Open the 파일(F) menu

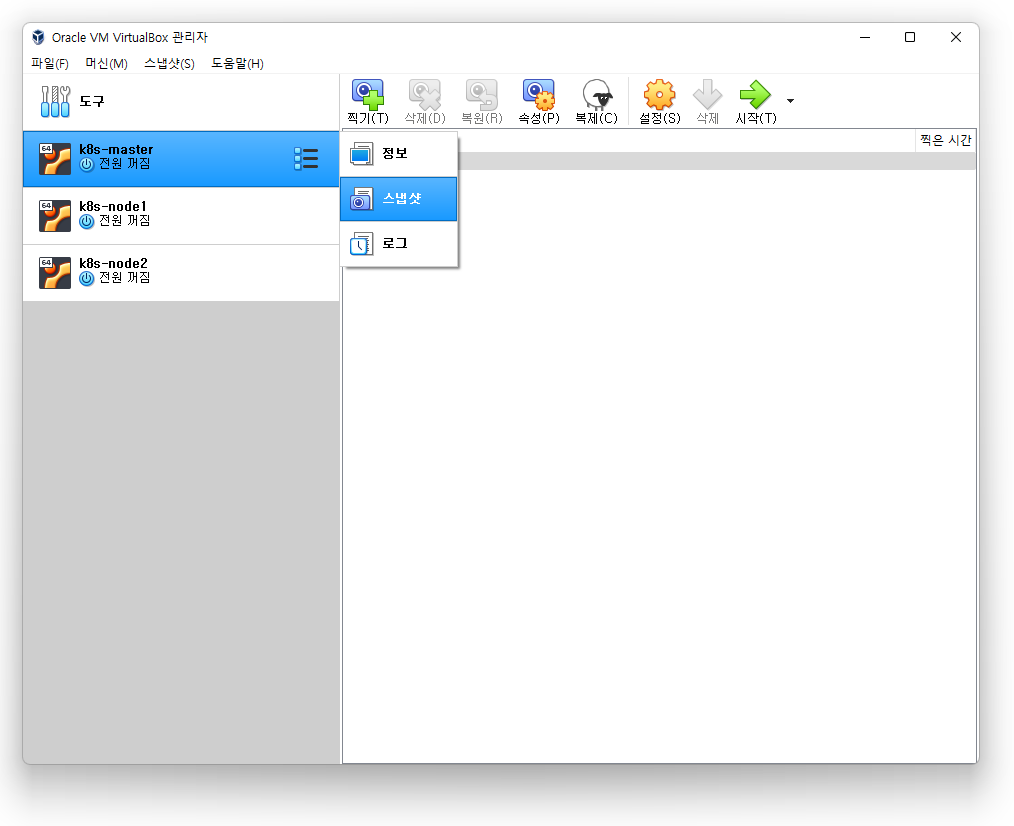point(50,63)
